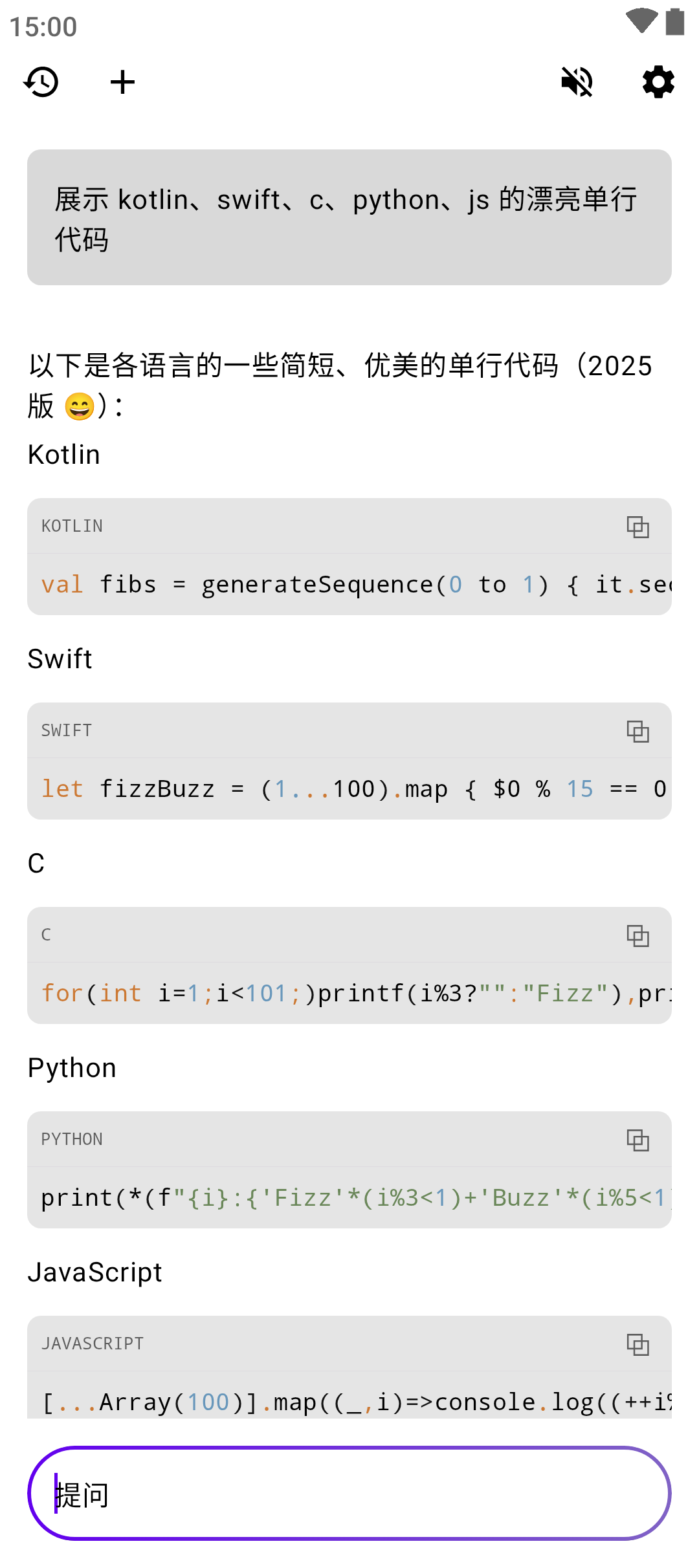Tap the user prompt message bubble
The width and height of the screenshot is (699, 1568).
(x=349, y=217)
